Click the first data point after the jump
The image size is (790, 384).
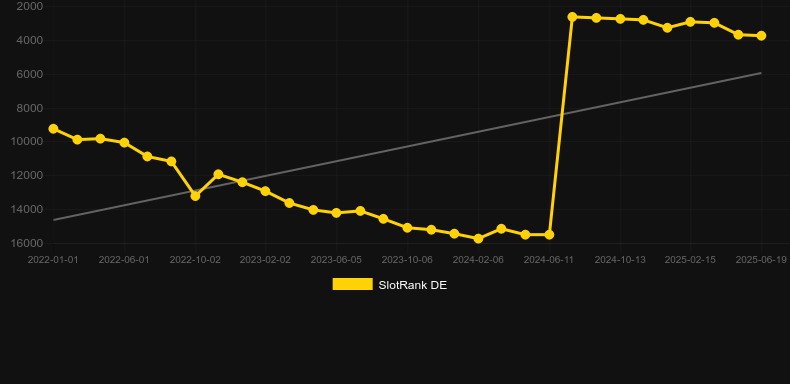pos(572,17)
